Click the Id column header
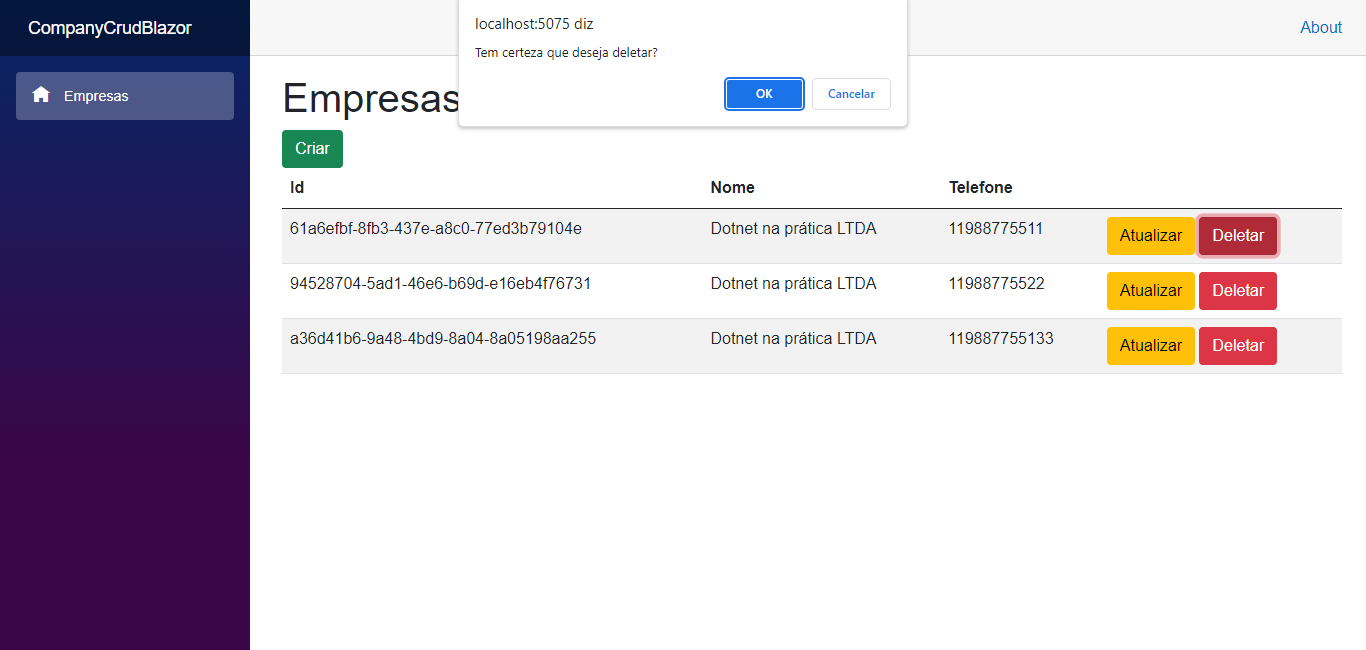The image size is (1366, 650). point(296,187)
